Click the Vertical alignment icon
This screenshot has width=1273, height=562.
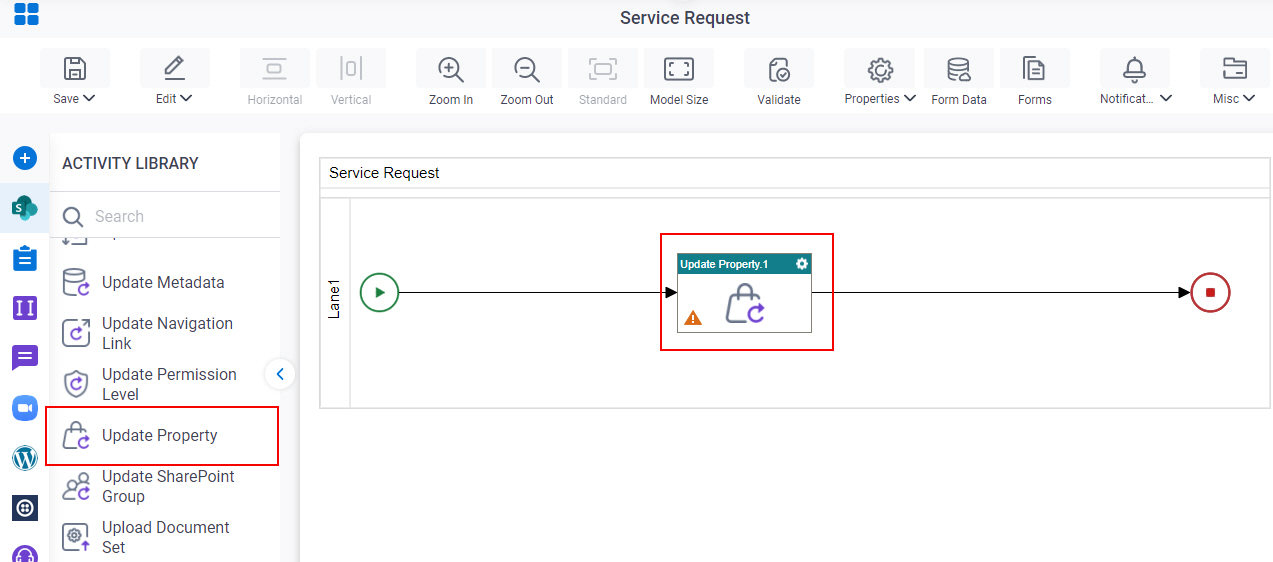pyautogui.click(x=350, y=68)
